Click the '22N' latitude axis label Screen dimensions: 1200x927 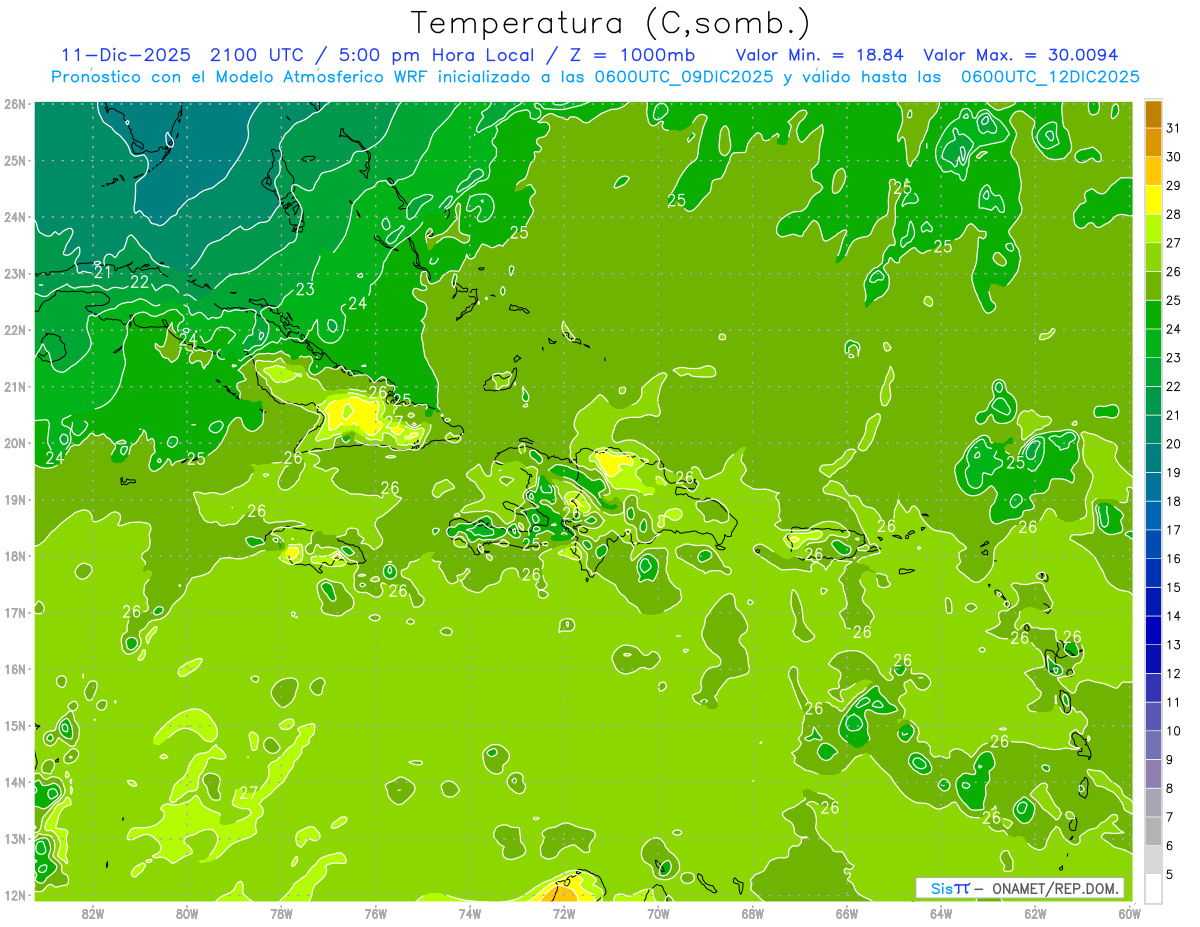[14, 330]
